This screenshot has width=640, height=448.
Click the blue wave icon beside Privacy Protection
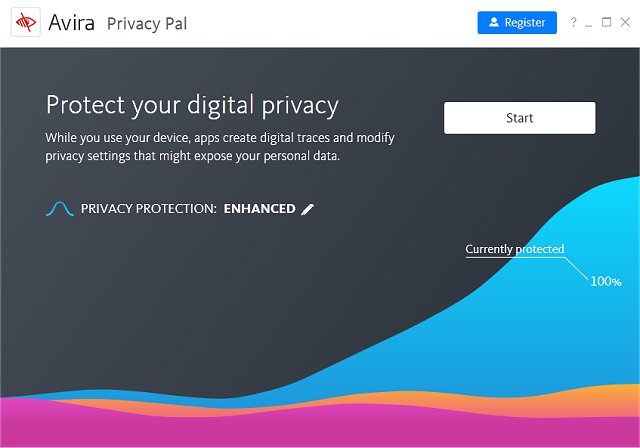point(60,209)
